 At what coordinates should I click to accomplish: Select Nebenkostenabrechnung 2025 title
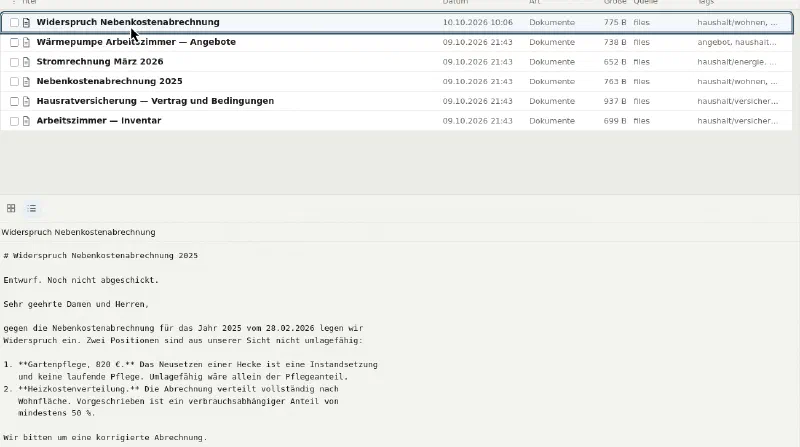click(x=109, y=81)
